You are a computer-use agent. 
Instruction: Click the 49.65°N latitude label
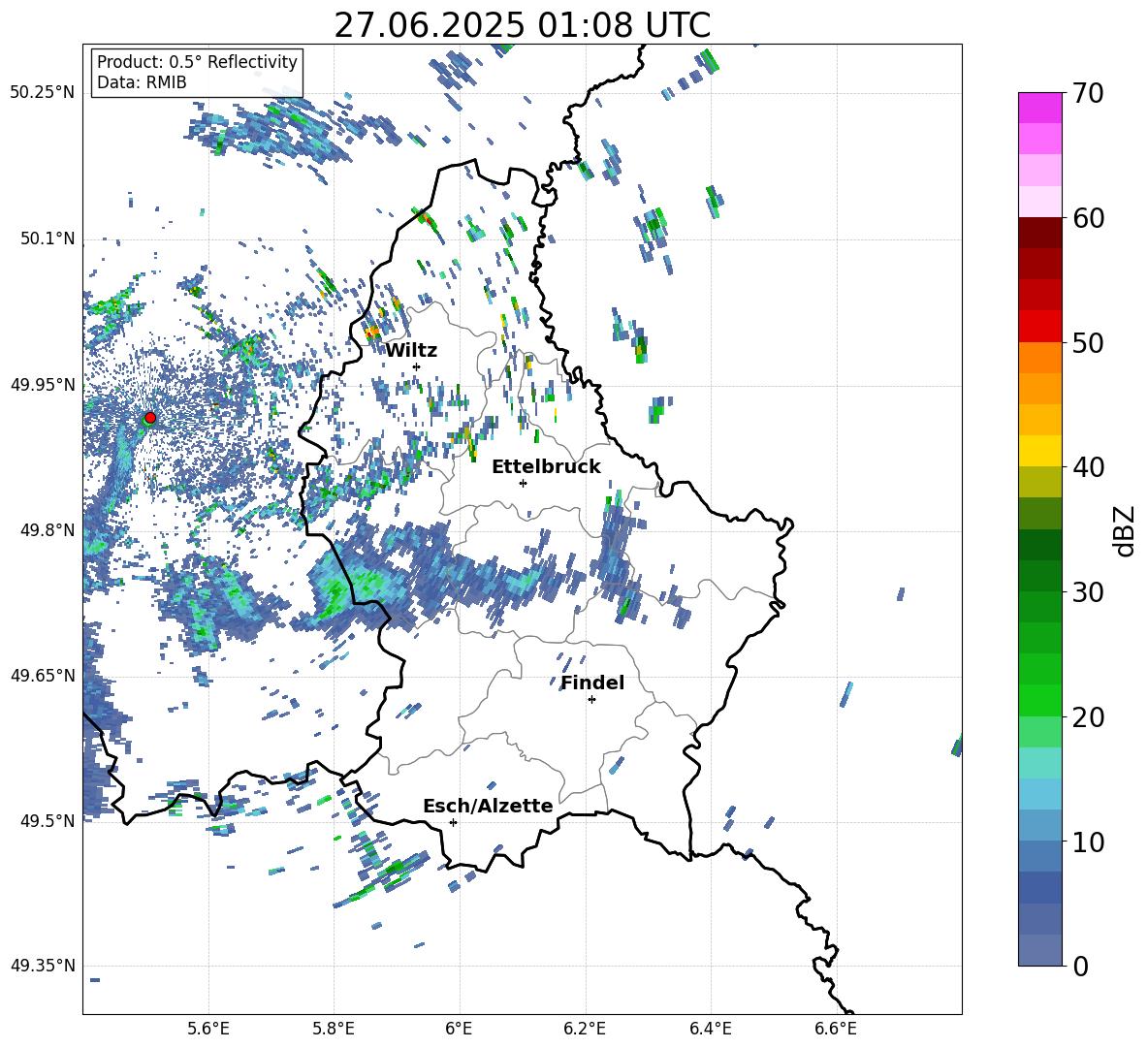(43, 675)
